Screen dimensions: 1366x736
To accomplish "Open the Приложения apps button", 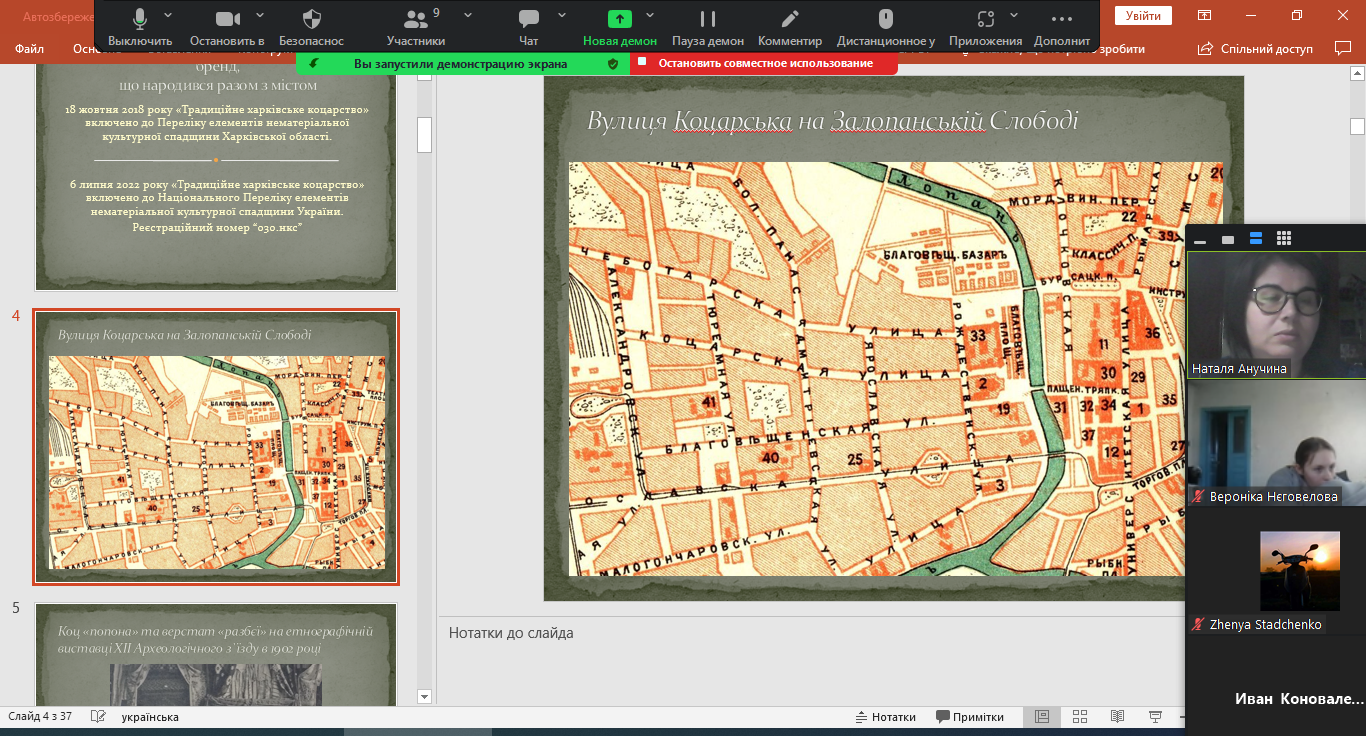I will point(986,27).
